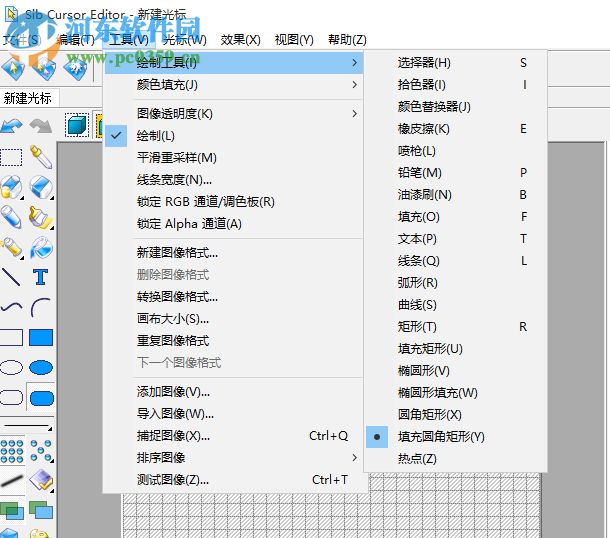Image resolution: width=610 pixels, height=538 pixels.
Task: Expand the 排序图像 submenu
Action: 233,458
